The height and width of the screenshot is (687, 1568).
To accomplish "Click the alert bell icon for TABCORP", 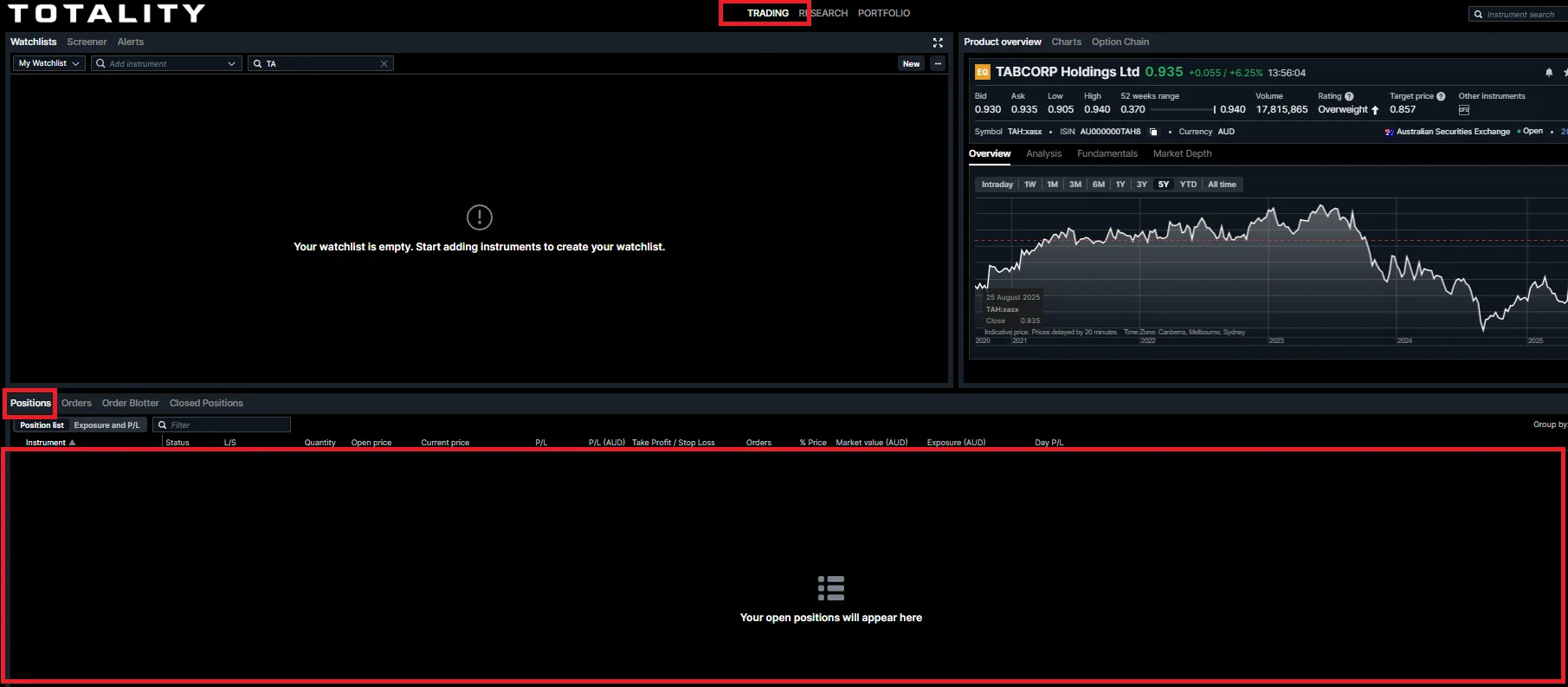I will 1549,72.
